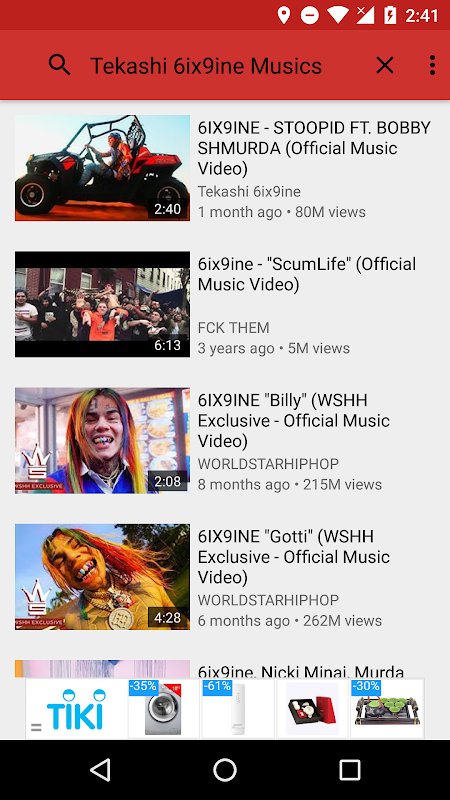This screenshot has height=800, width=450.
Task: Open the "Billy" WSHH video title
Action: (294, 421)
